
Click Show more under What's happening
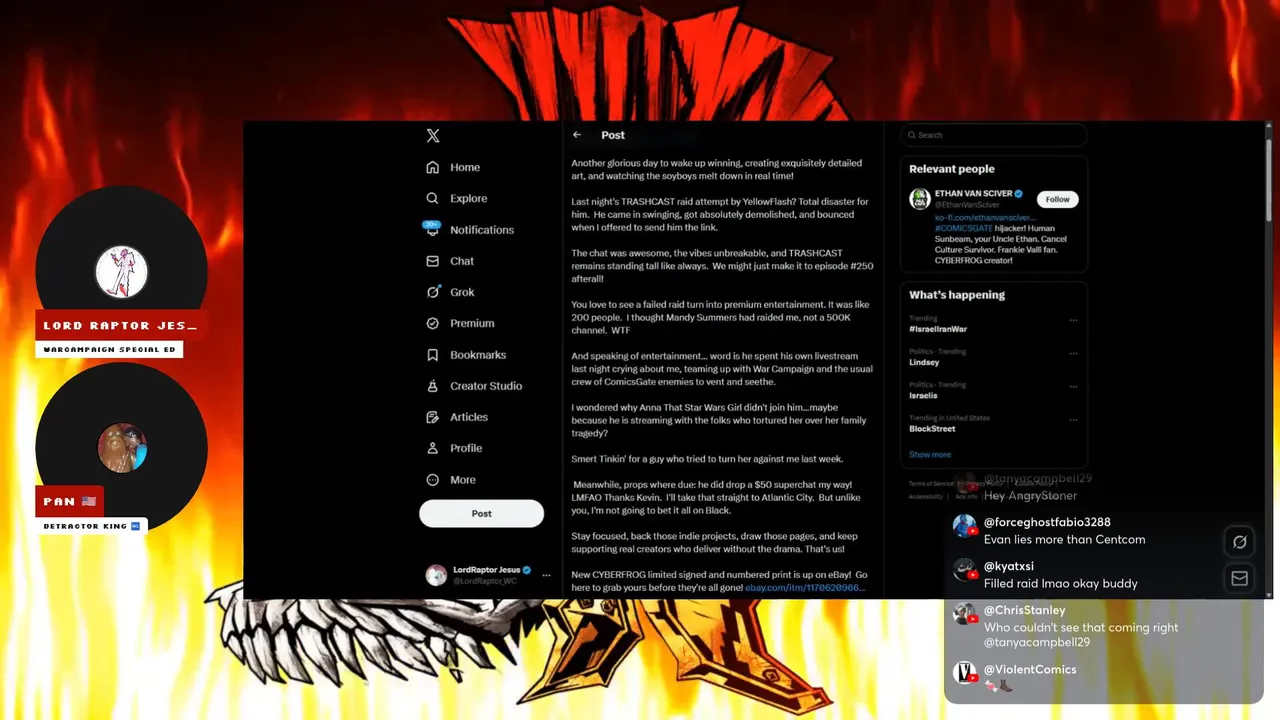coord(930,454)
